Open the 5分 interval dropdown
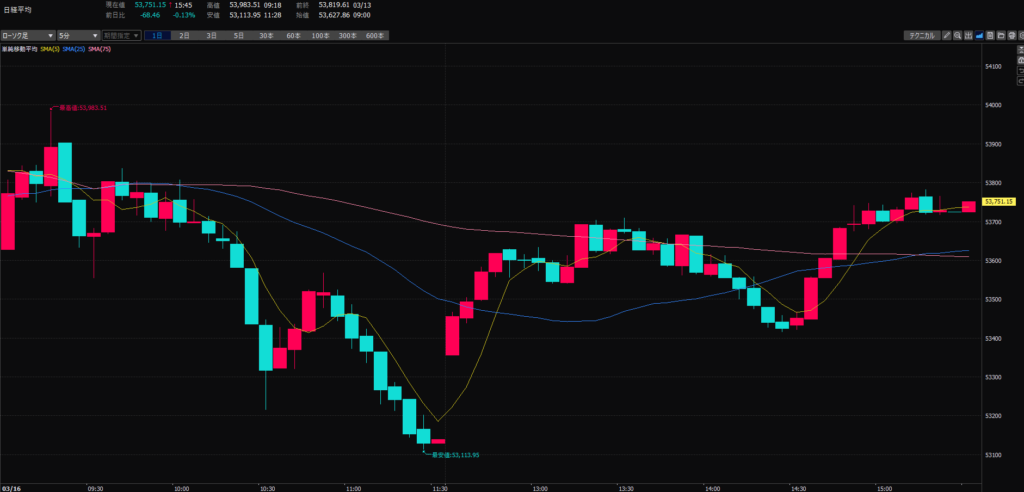 pyautogui.click(x=77, y=35)
